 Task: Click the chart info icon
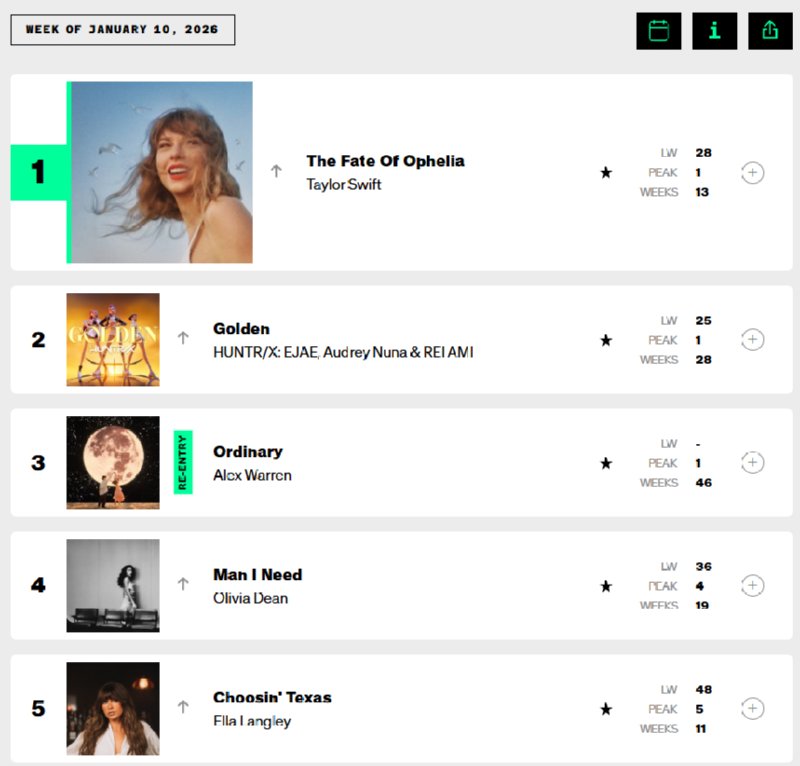[x=714, y=30]
